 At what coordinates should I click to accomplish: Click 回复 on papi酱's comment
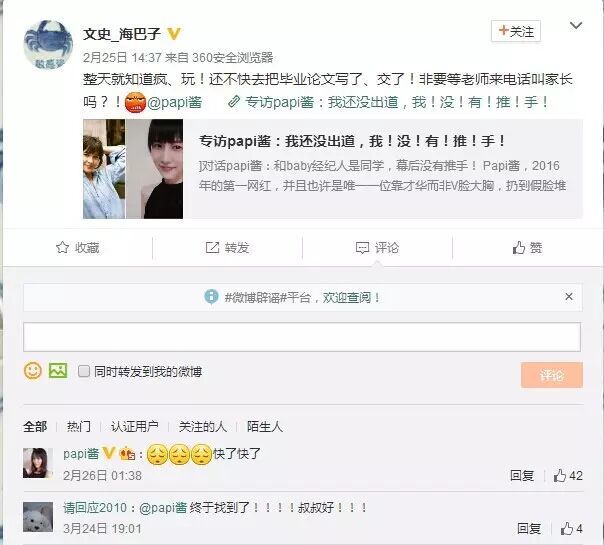tap(522, 475)
